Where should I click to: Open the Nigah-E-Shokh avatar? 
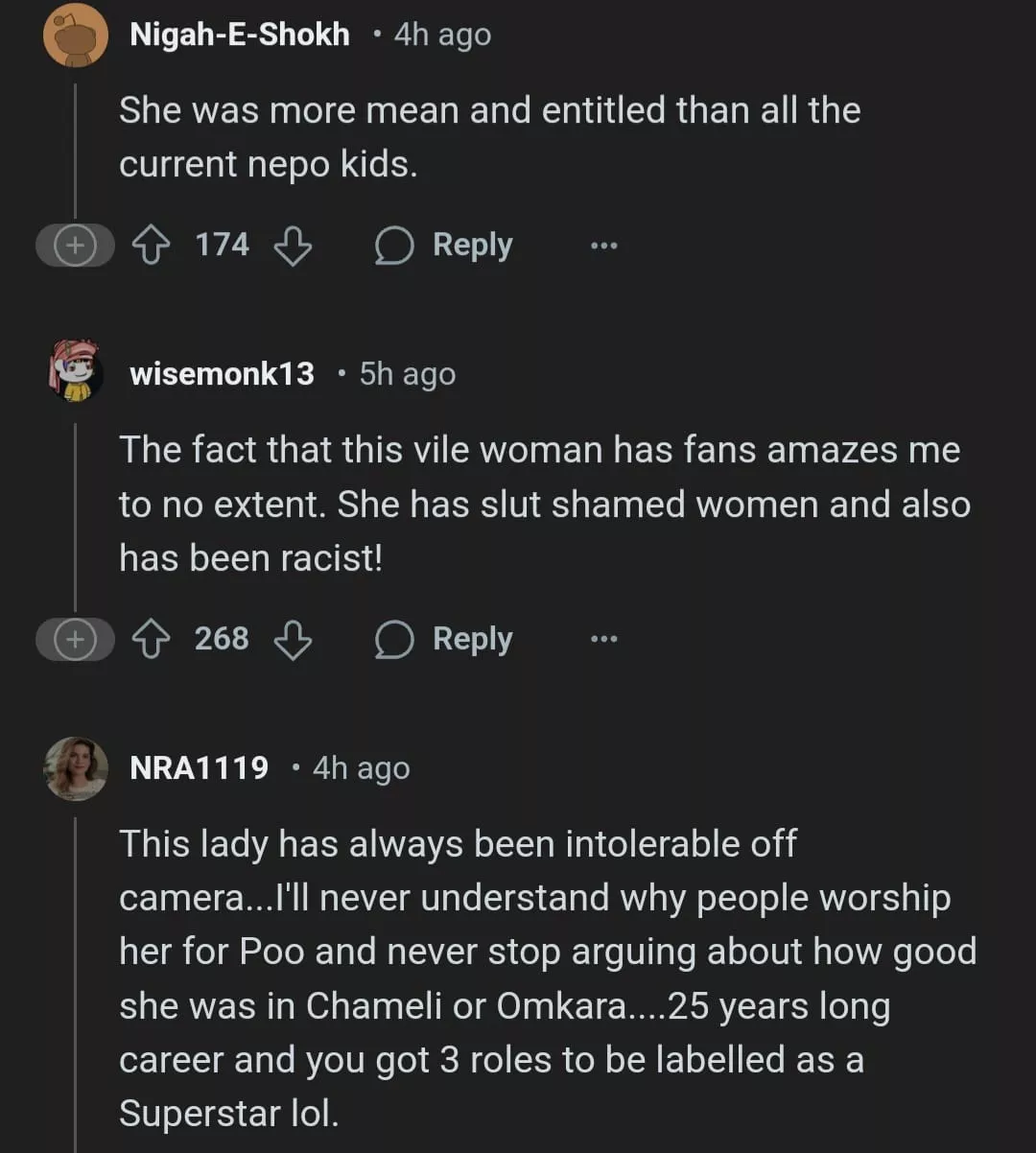(76, 35)
